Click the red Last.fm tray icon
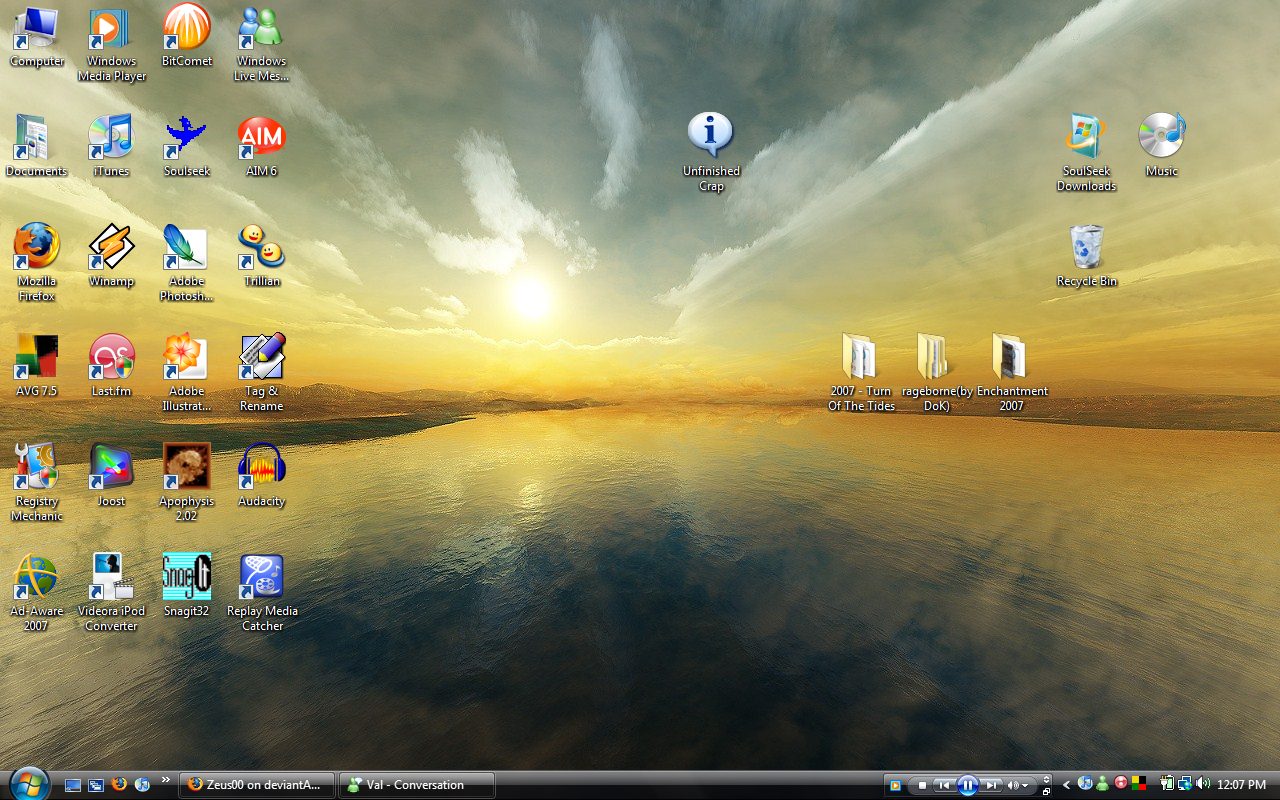Viewport: 1280px width, 800px height. [x=1121, y=783]
